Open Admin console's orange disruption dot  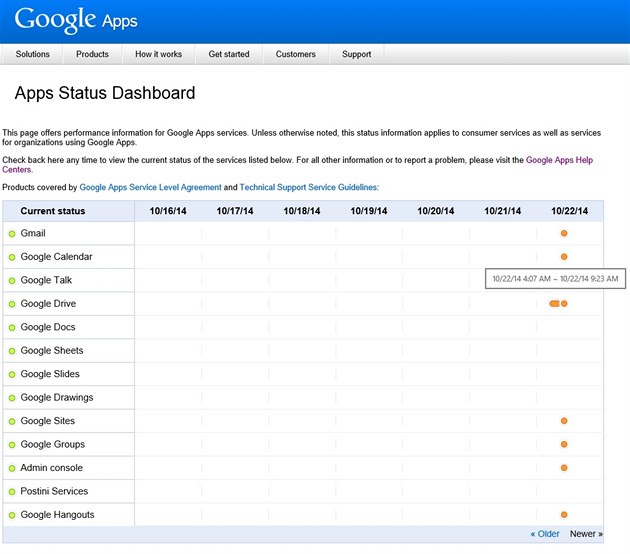pos(564,468)
